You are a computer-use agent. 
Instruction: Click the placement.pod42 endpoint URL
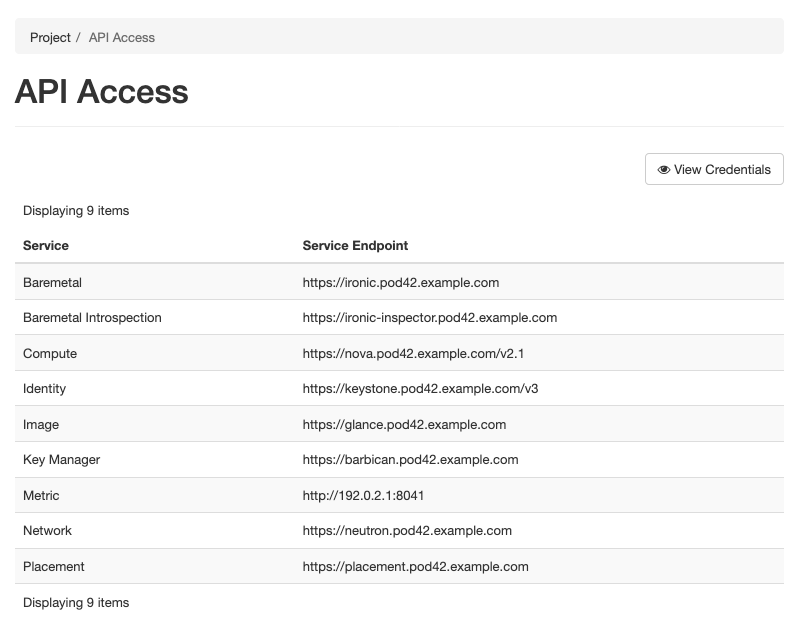pyautogui.click(x=415, y=566)
